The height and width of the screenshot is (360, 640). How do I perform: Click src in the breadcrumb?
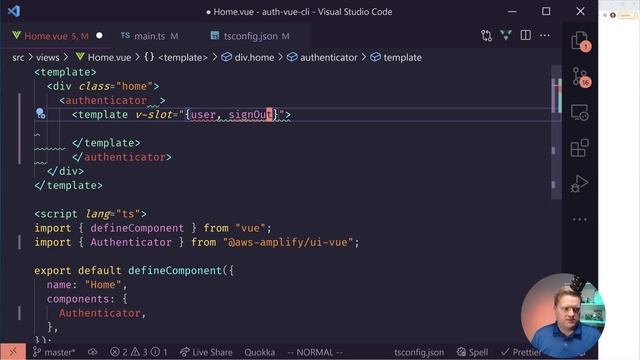18,58
